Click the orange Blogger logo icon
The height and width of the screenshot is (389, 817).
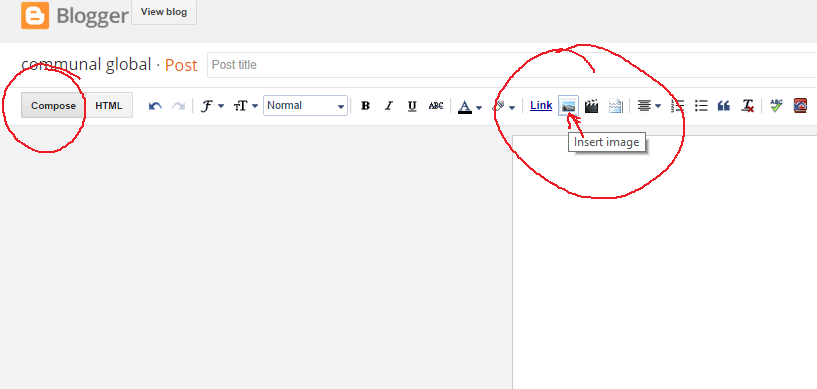tap(35, 15)
